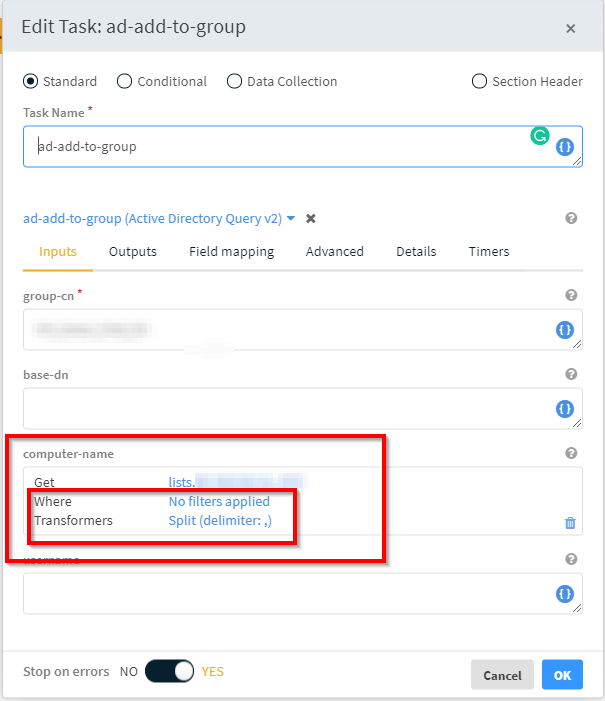Toggle the Stop on errors switch

click(x=169, y=672)
